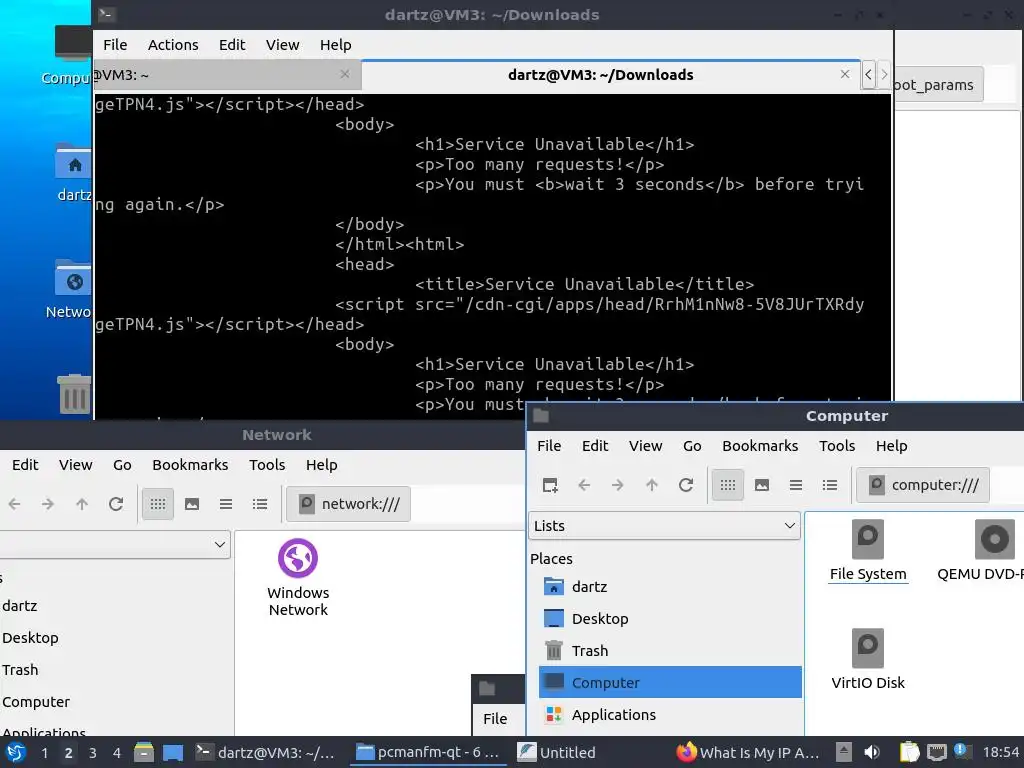The height and width of the screenshot is (768, 1024).
Task: Select thumbnail view in the Network window
Action: (x=192, y=504)
